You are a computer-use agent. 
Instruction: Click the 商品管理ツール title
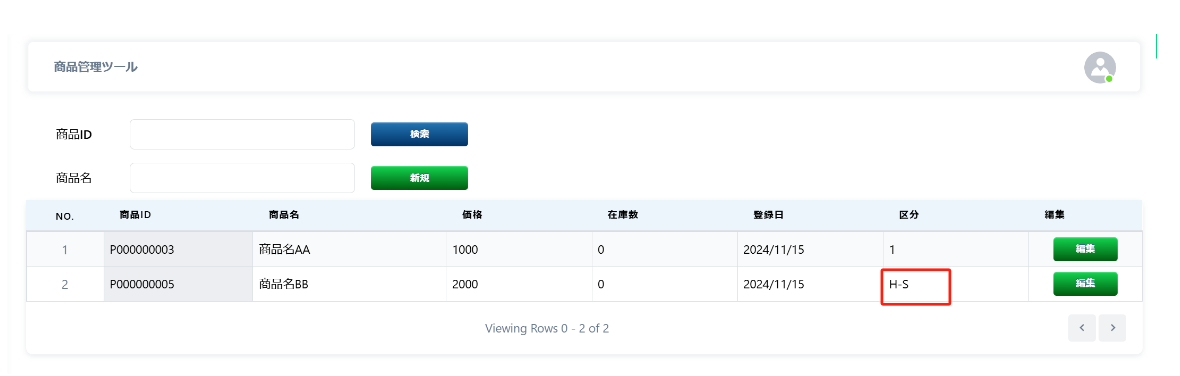coord(96,67)
